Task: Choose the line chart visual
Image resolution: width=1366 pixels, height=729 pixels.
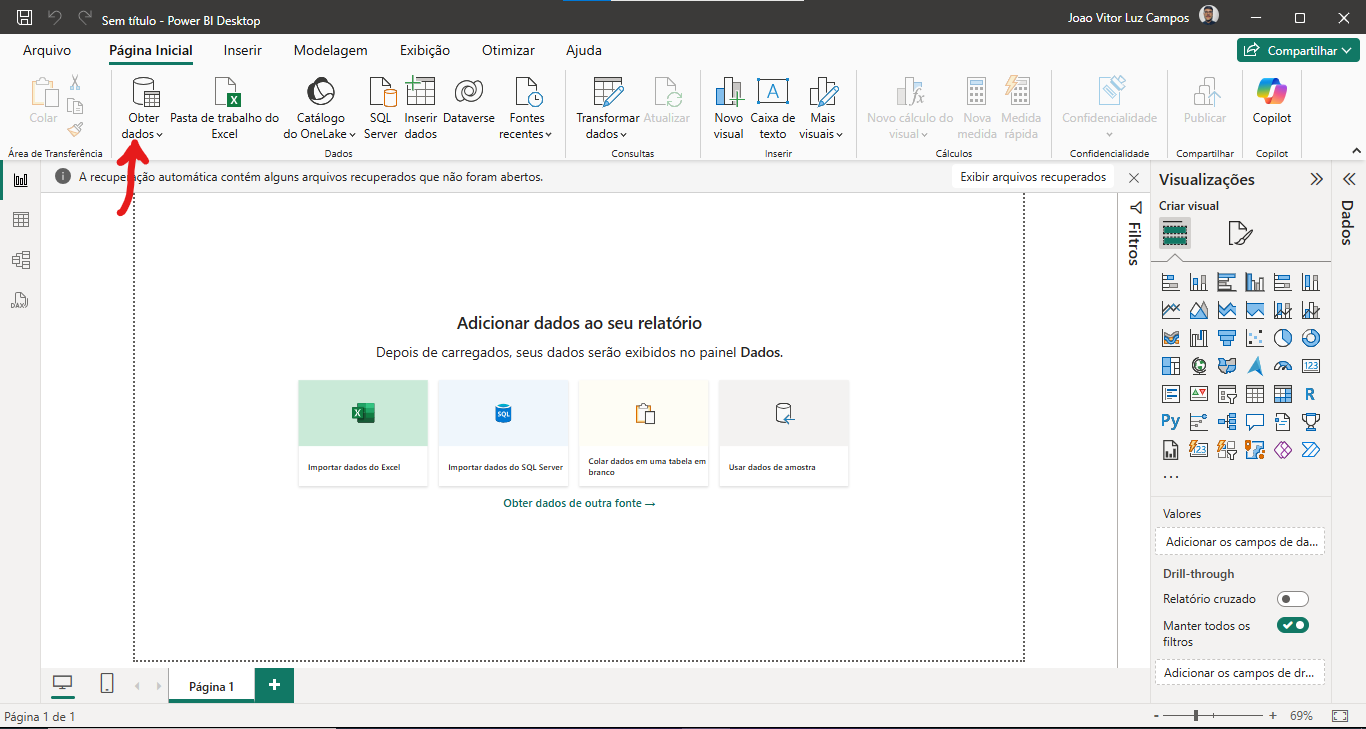Action: (1171, 310)
